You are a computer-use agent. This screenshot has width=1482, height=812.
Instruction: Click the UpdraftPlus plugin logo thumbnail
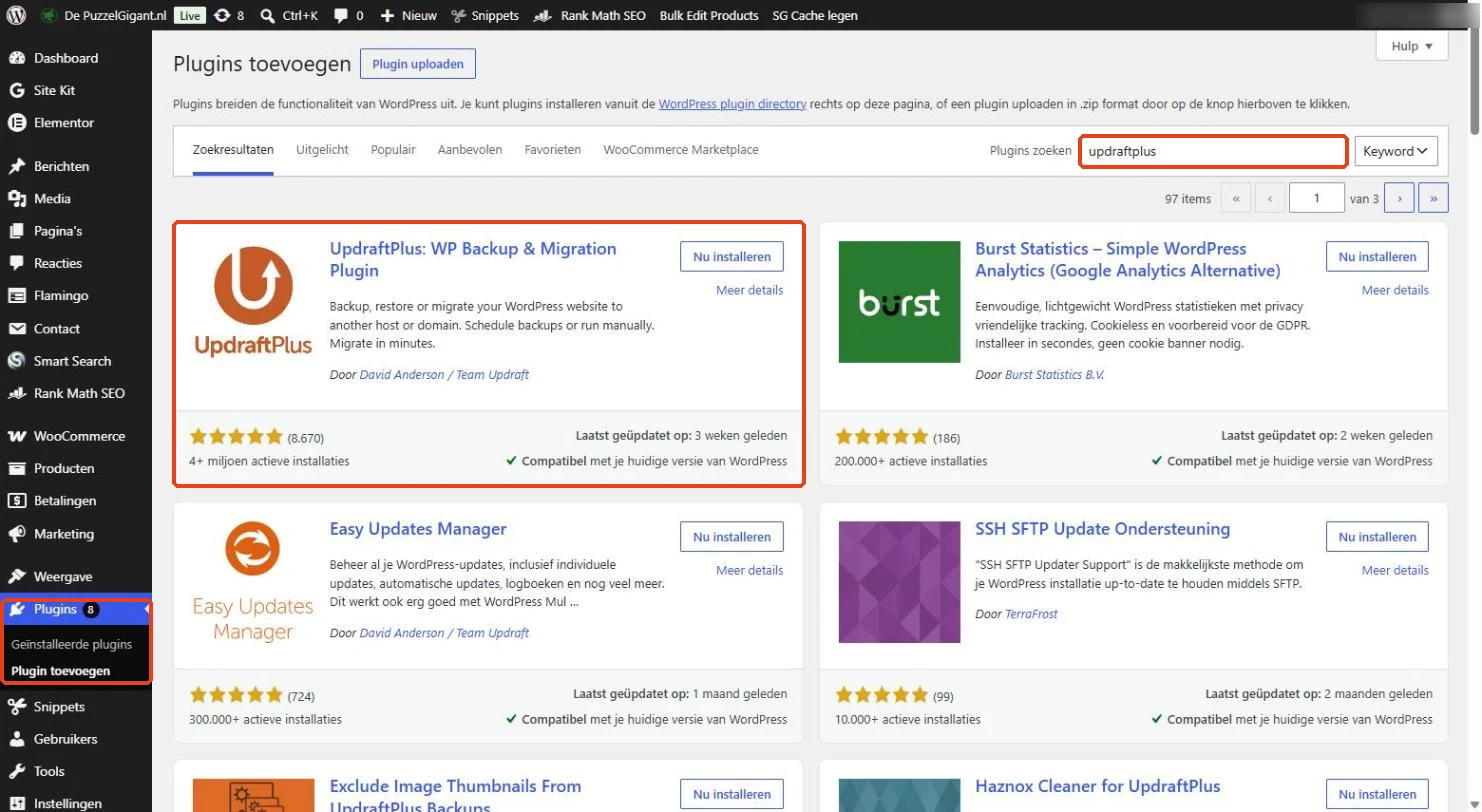coord(253,301)
